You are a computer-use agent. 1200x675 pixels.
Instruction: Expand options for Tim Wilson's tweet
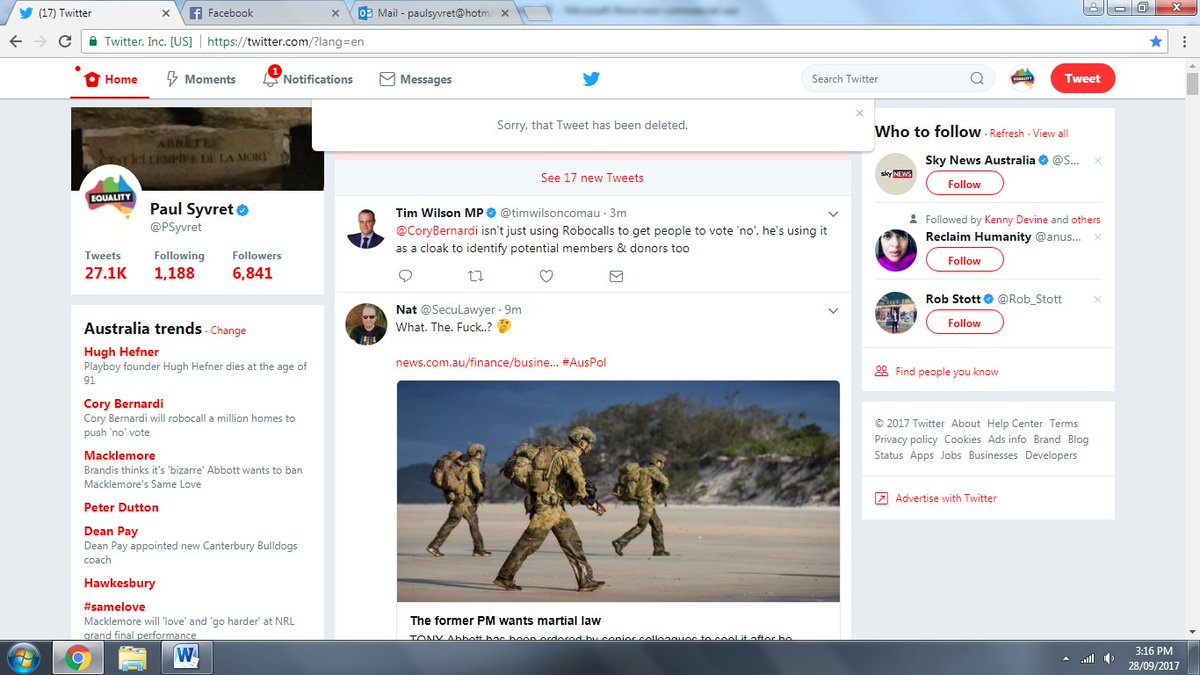(x=833, y=213)
